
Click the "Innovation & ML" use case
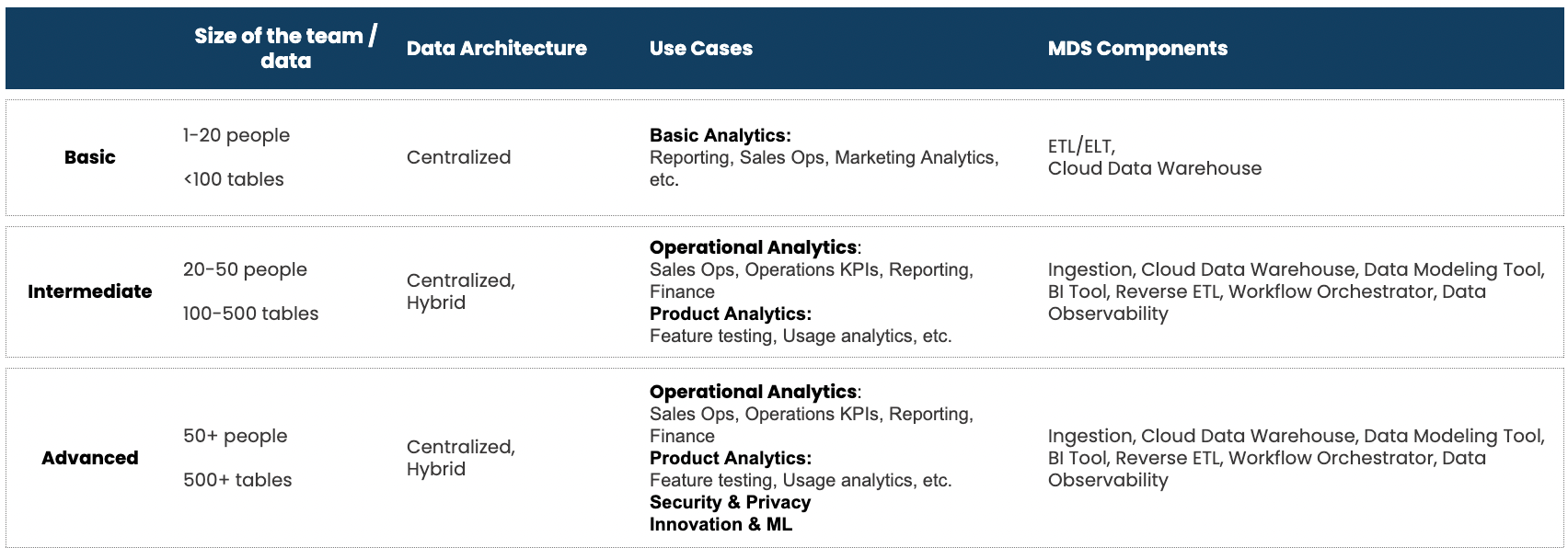click(x=721, y=524)
